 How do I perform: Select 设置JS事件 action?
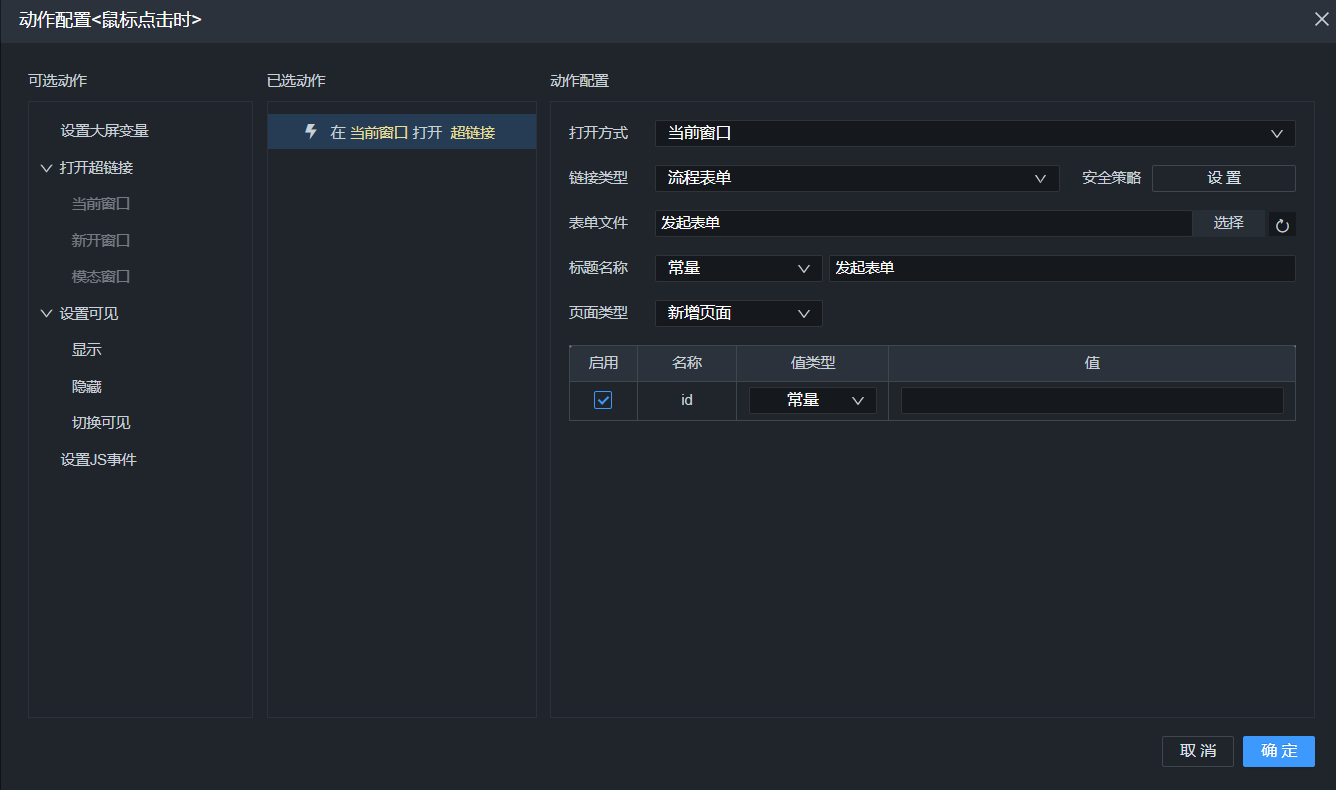[x=98, y=460]
